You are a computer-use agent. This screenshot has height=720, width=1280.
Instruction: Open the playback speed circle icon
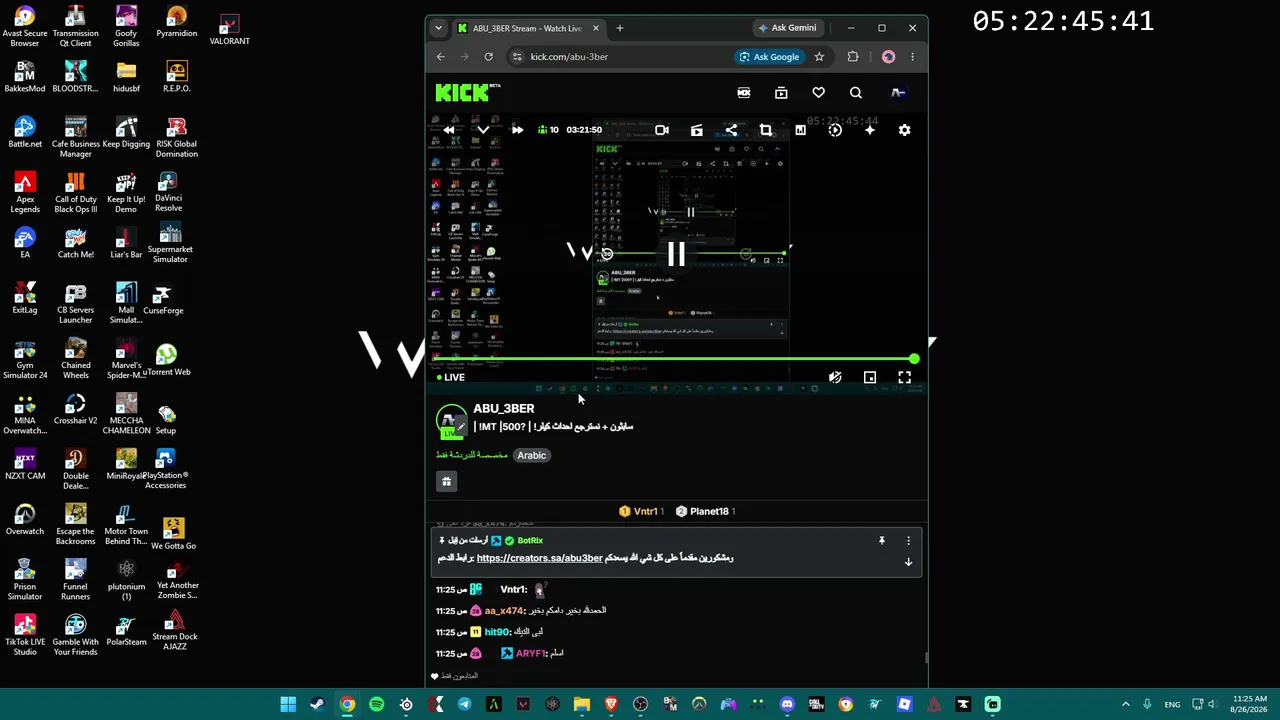tap(835, 130)
